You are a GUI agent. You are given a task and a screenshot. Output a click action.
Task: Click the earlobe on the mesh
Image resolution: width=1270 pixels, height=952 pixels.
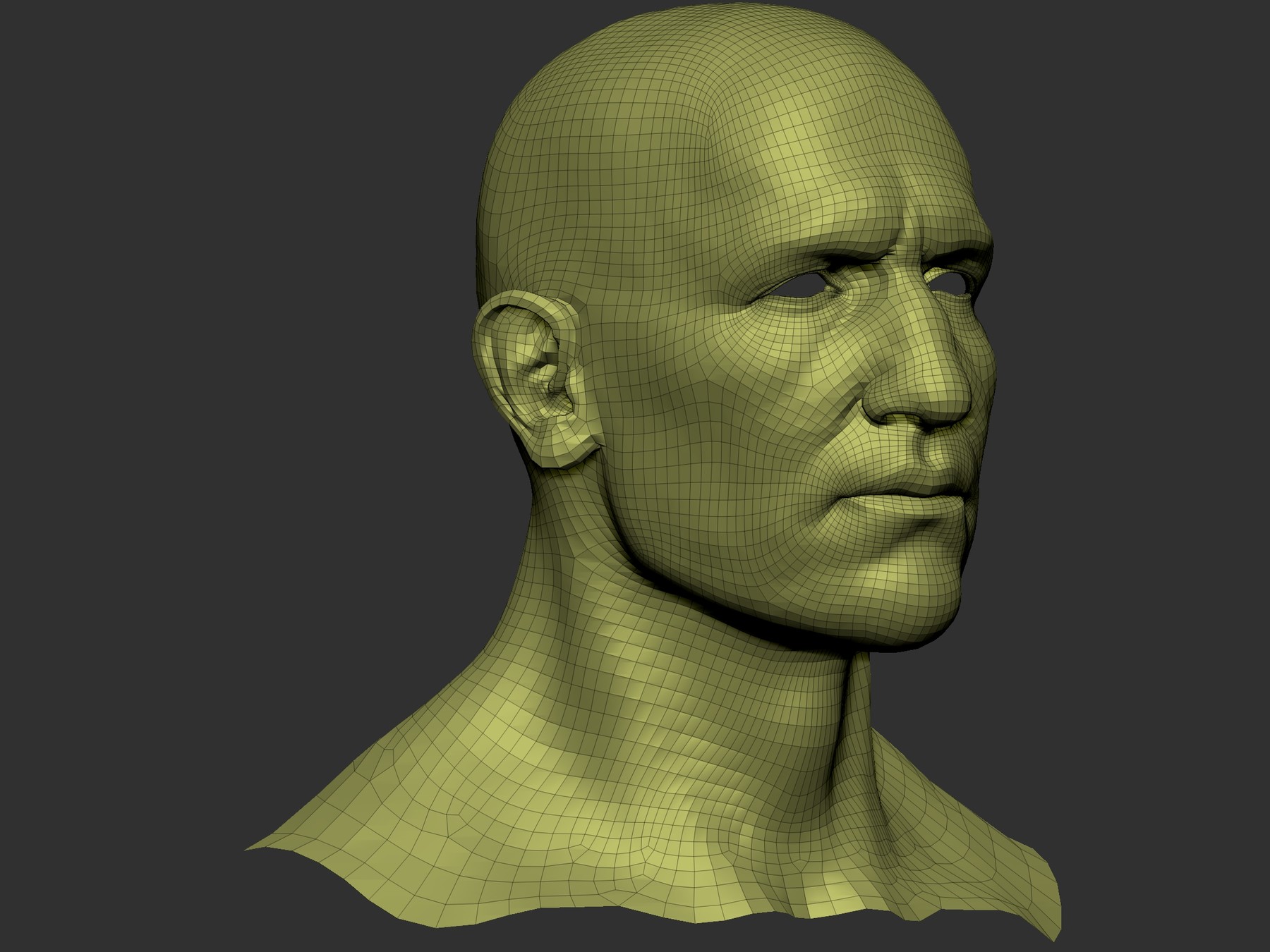557,444
